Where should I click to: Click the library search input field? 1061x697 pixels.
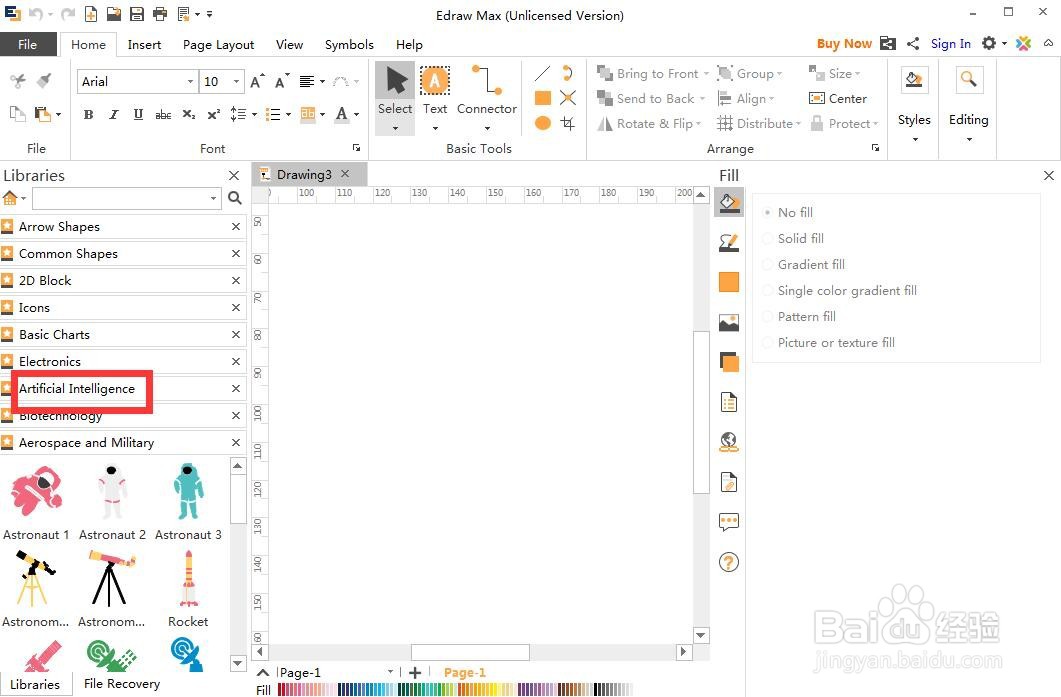[x=120, y=198]
